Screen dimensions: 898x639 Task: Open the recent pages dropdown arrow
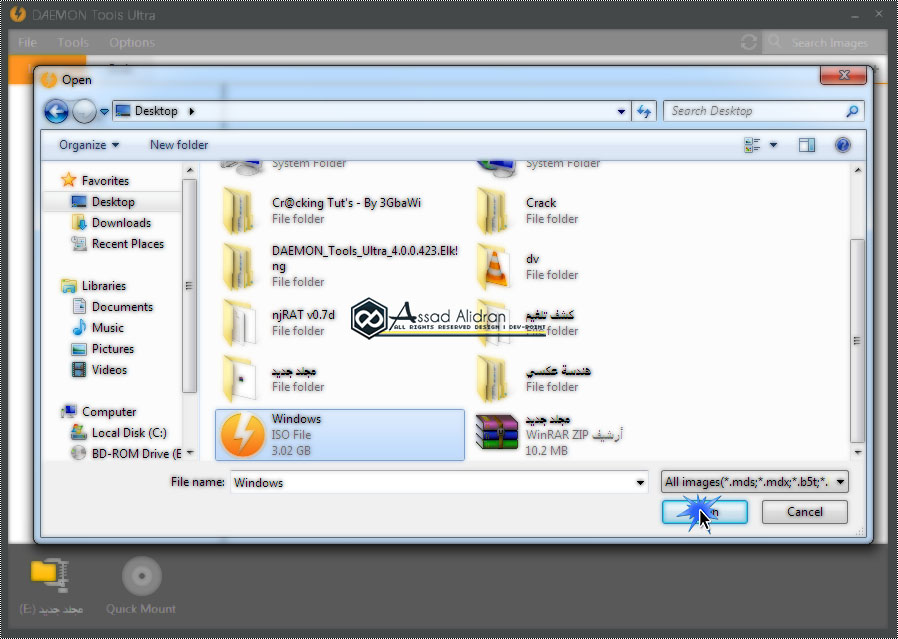click(104, 111)
